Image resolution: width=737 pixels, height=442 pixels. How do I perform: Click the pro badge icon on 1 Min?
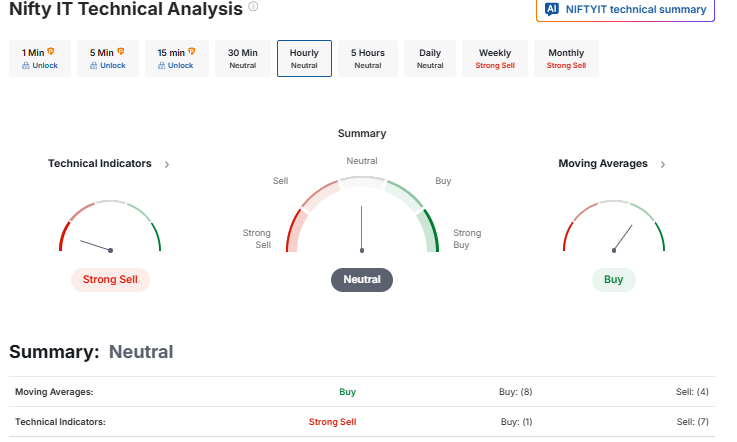(51, 51)
